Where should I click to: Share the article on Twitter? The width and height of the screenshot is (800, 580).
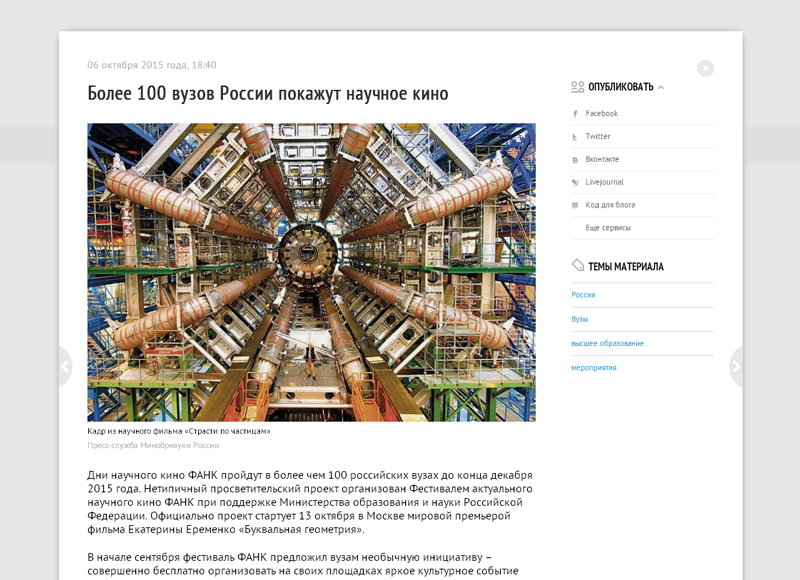(597, 136)
